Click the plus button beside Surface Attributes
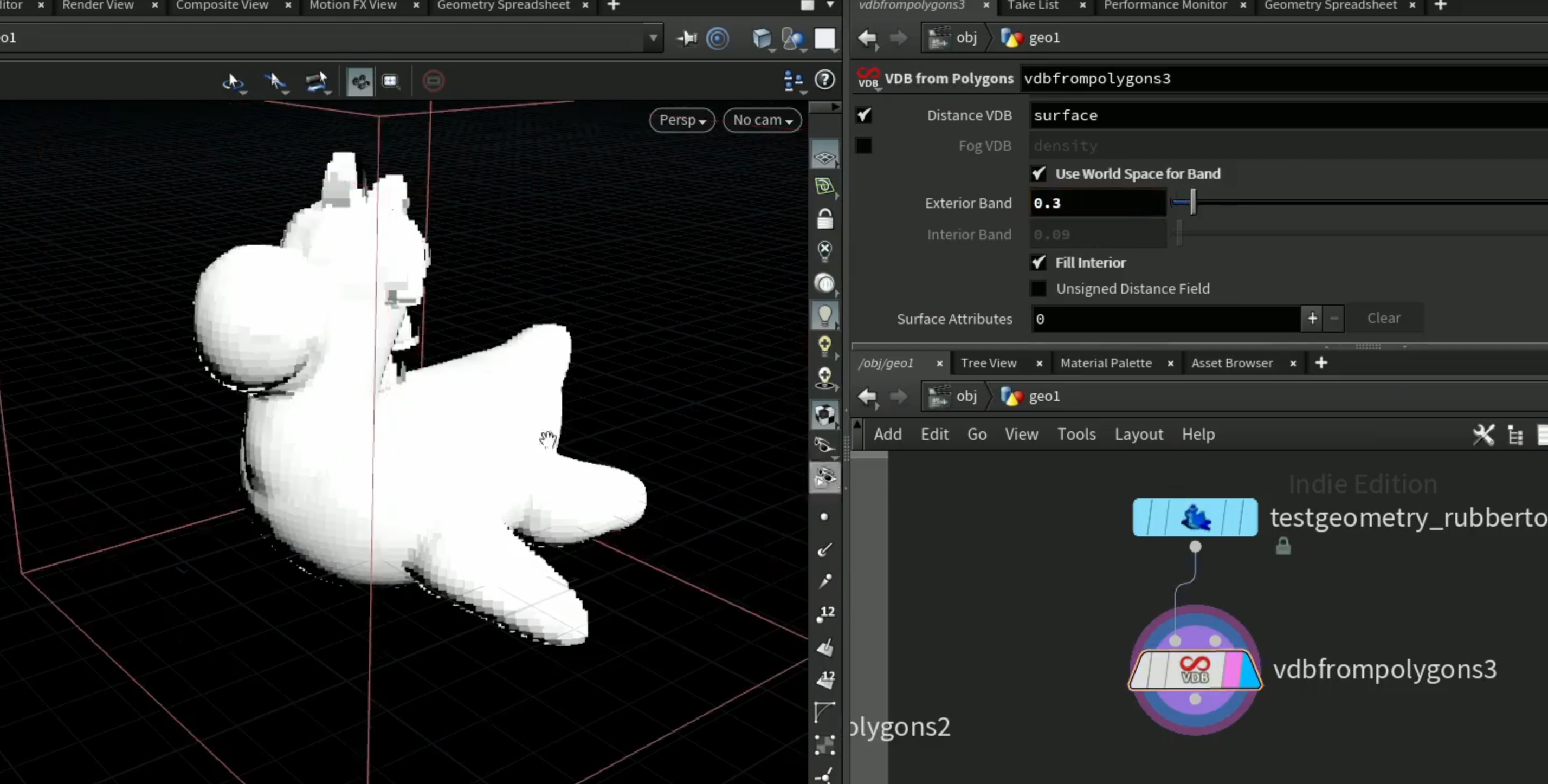The width and height of the screenshot is (1548, 784). (x=1312, y=319)
